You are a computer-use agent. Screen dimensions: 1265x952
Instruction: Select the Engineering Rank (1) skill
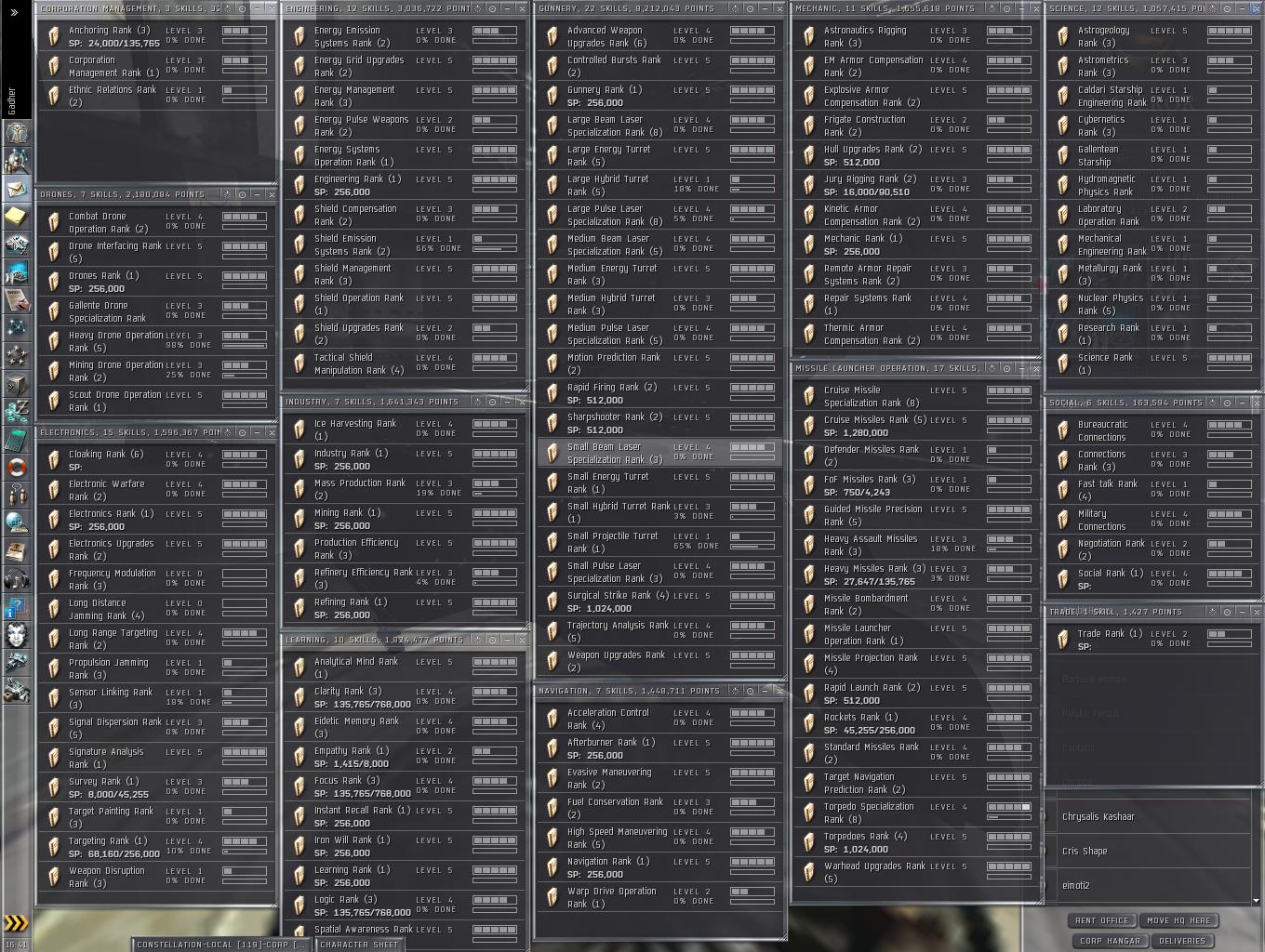click(x=406, y=186)
